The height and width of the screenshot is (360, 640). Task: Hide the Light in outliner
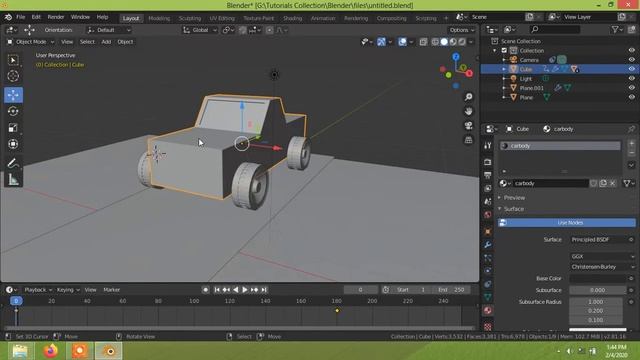click(x=631, y=79)
